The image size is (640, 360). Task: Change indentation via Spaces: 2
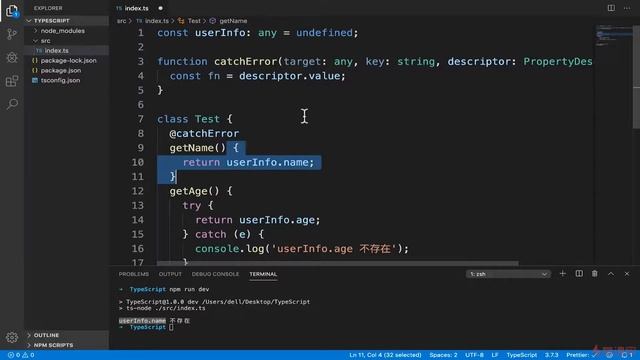tap(443, 355)
